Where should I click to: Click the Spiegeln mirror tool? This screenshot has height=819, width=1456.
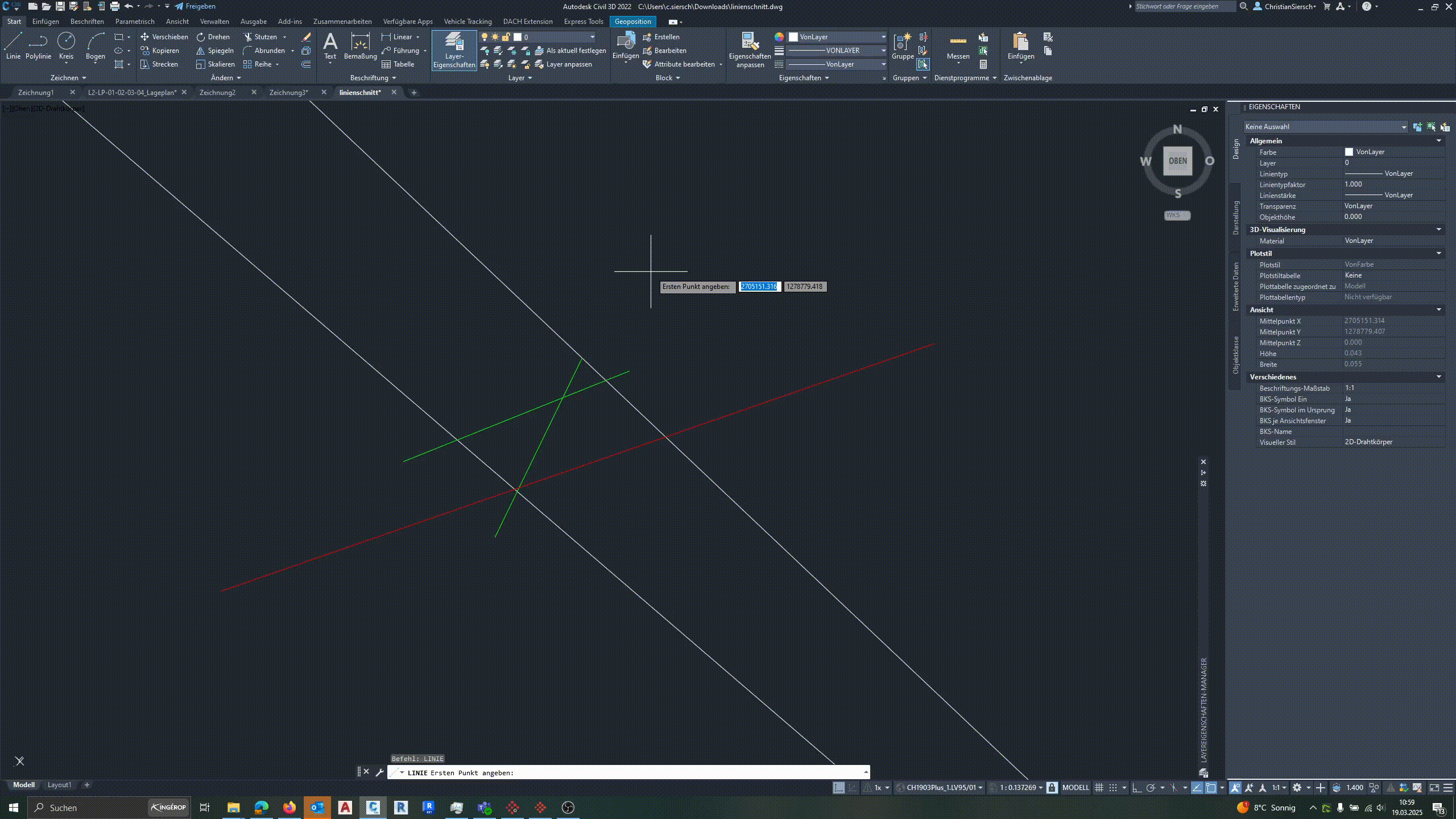(x=214, y=51)
